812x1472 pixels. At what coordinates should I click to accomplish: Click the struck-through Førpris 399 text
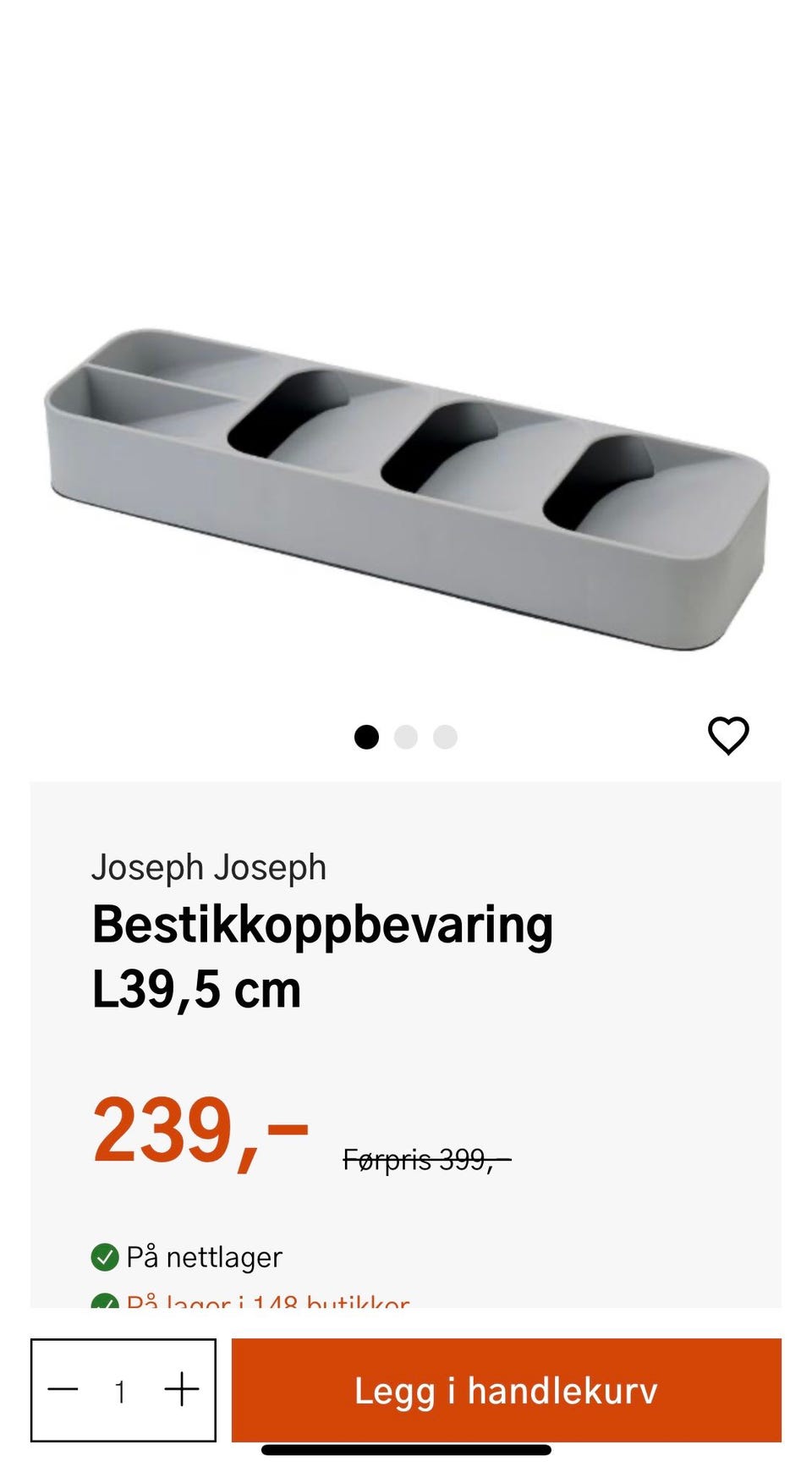click(x=426, y=1159)
